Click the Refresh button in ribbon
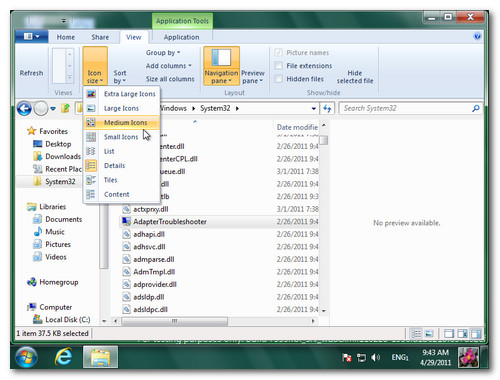Image resolution: width=500 pixels, height=380 pixels. click(31, 73)
